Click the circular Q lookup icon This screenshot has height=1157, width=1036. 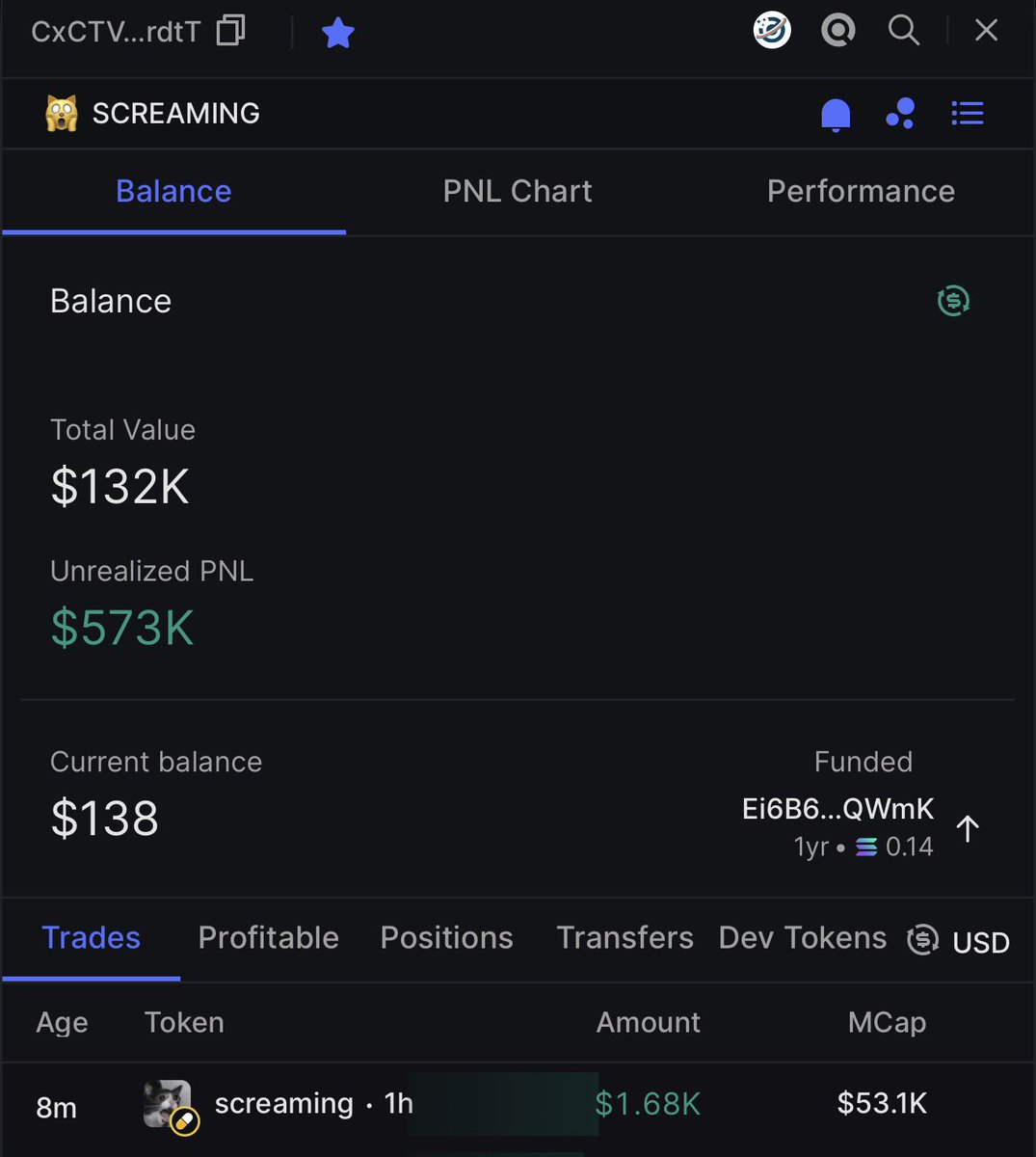pyautogui.click(x=838, y=31)
